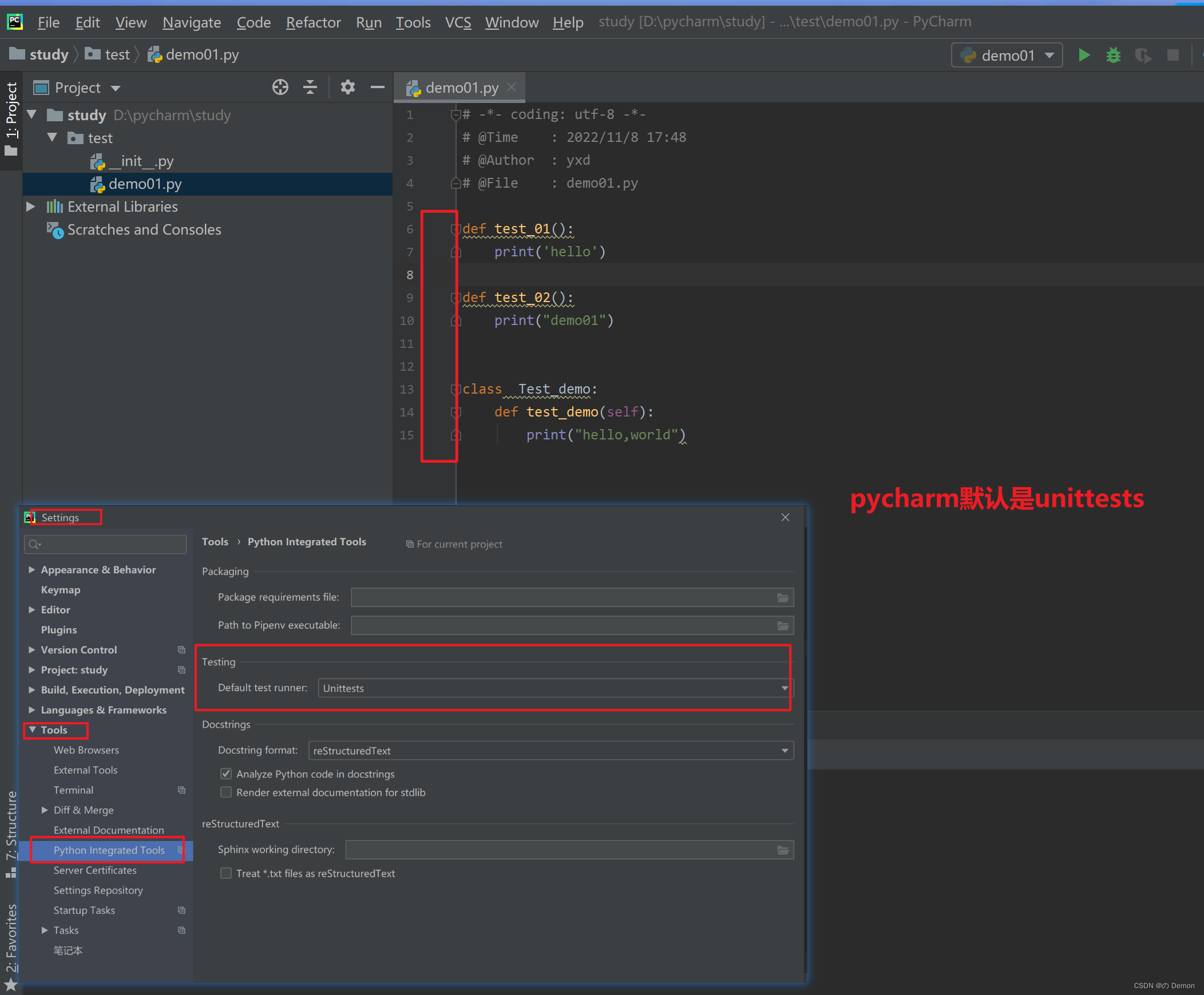Open the Refactor menu

point(313,22)
